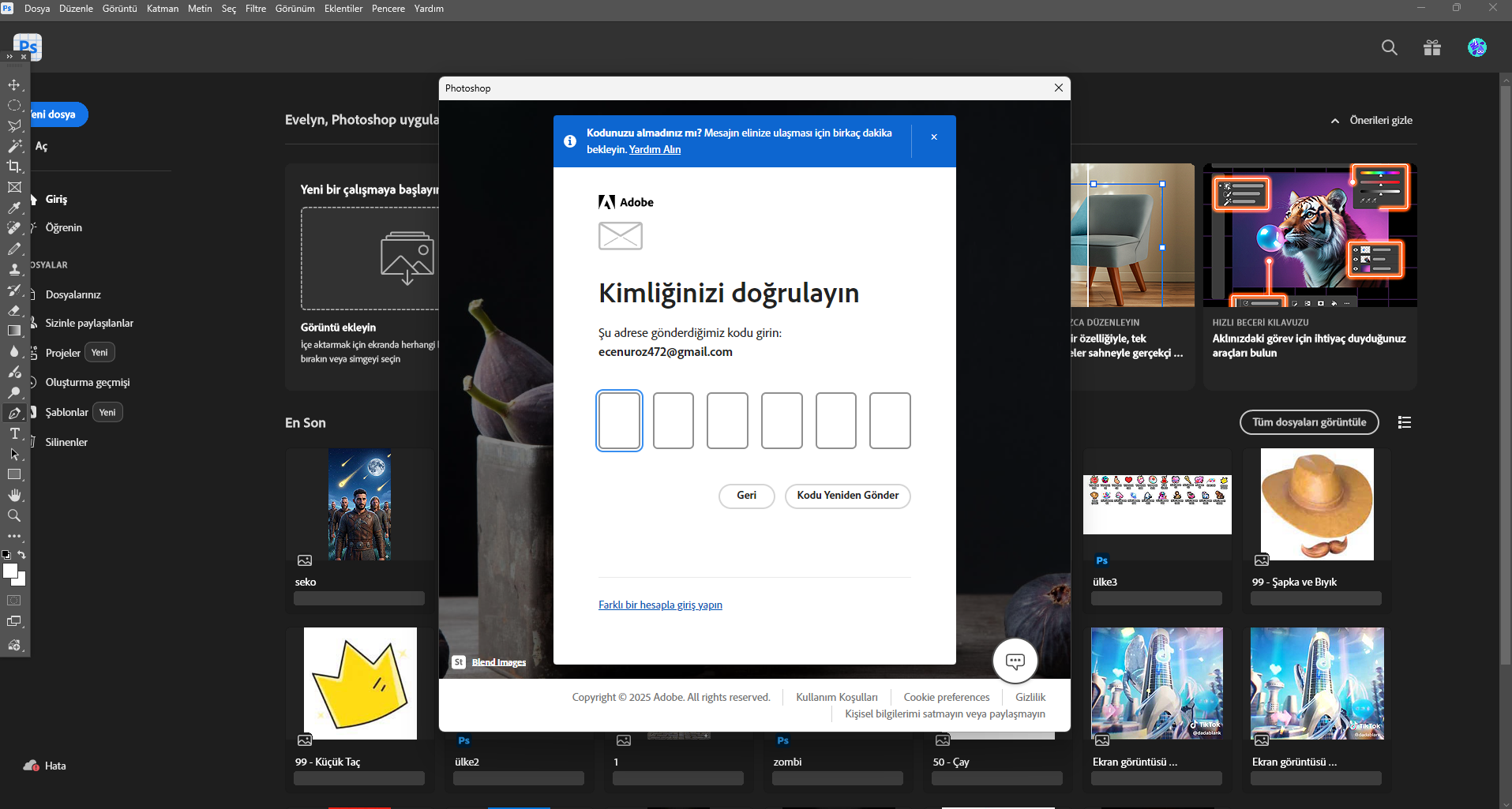
Task: Set the foreground color swatch
Action: point(9,571)
